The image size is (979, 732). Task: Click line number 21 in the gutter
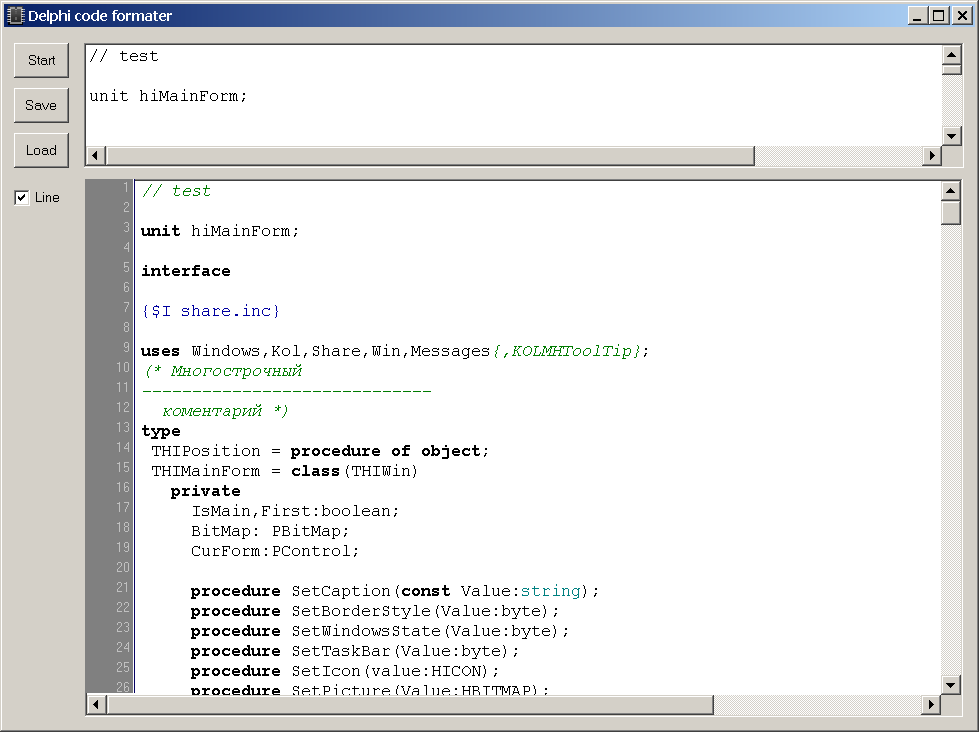pos(123,587)
